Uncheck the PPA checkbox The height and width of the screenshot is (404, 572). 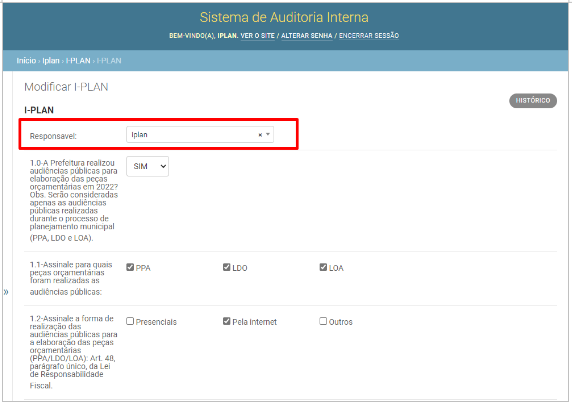[130, 268]
